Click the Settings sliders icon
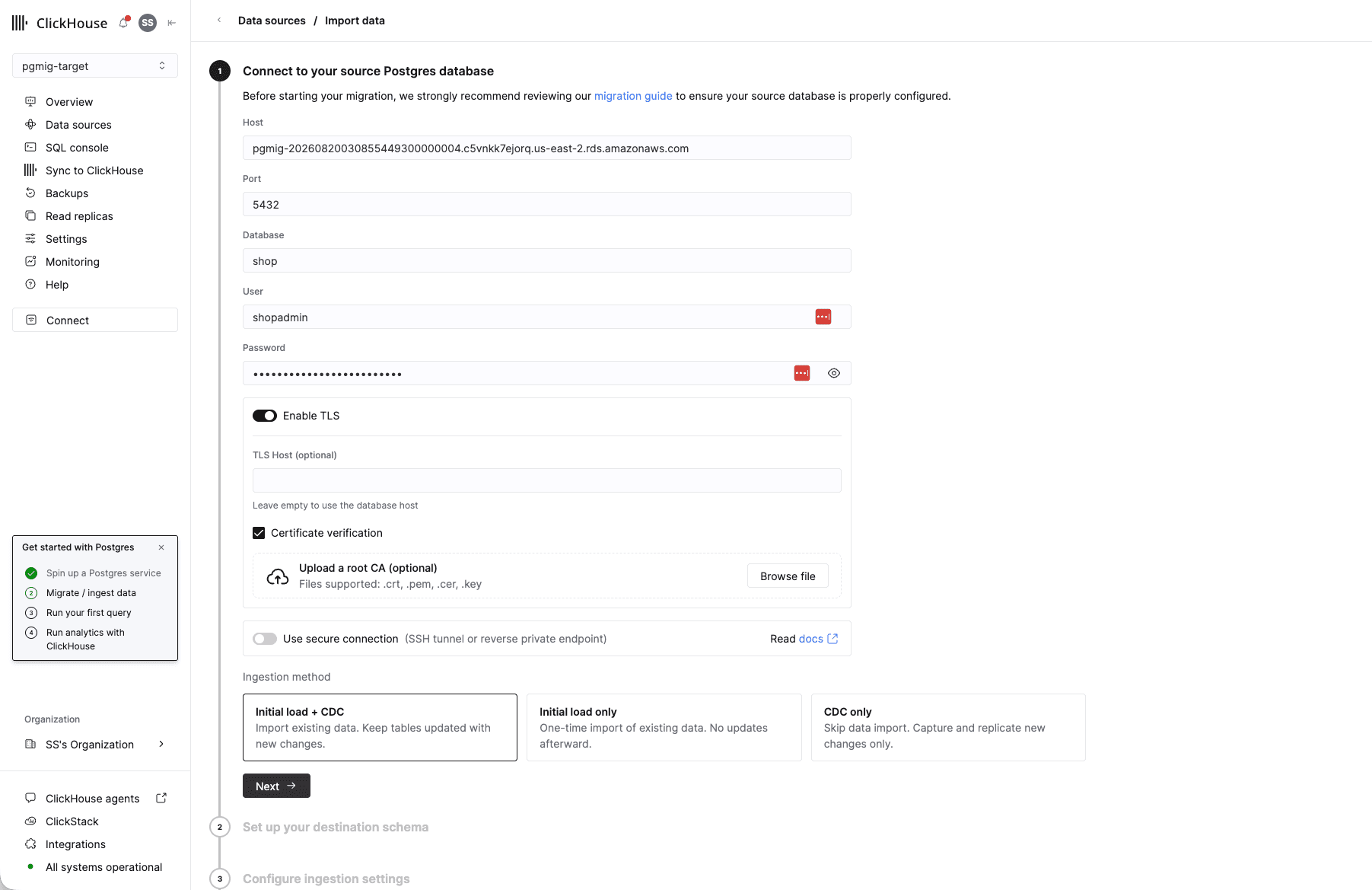The height and width of the screenshot is (890, 1372). [x=30, y=238]
